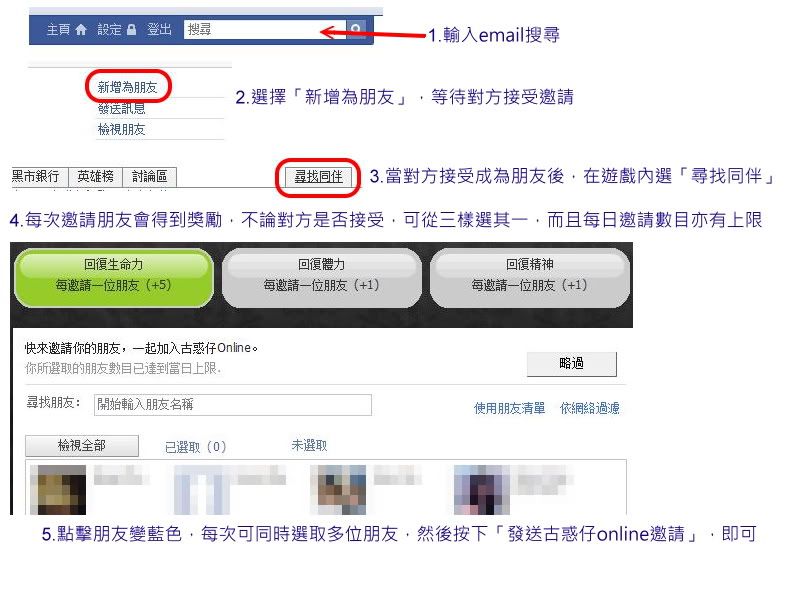Click 登出 to log out
The width and height of the screenshot is (800, 600).
click(159, 30)
